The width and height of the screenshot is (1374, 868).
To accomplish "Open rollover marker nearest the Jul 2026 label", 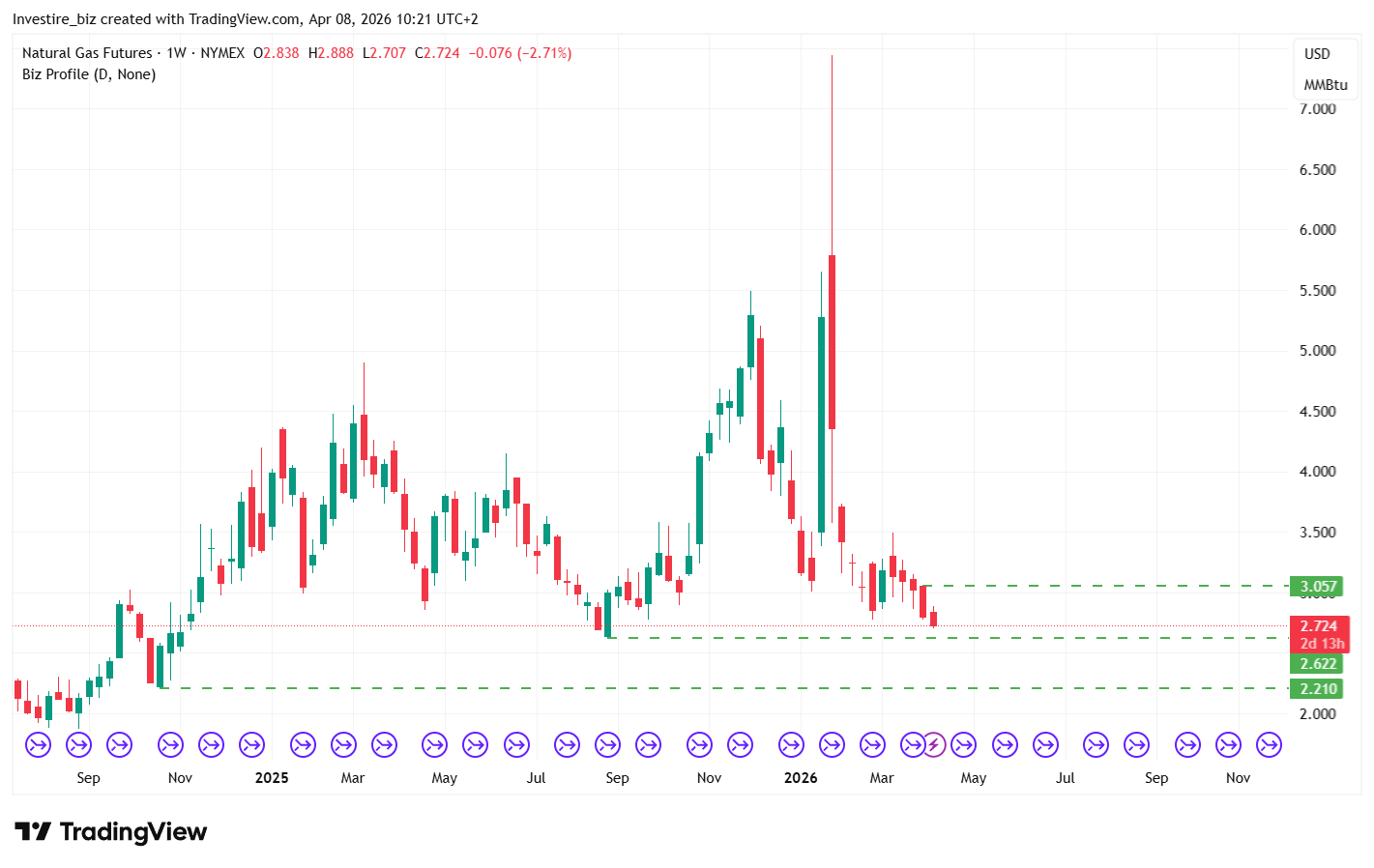I will coord(1045,744).
